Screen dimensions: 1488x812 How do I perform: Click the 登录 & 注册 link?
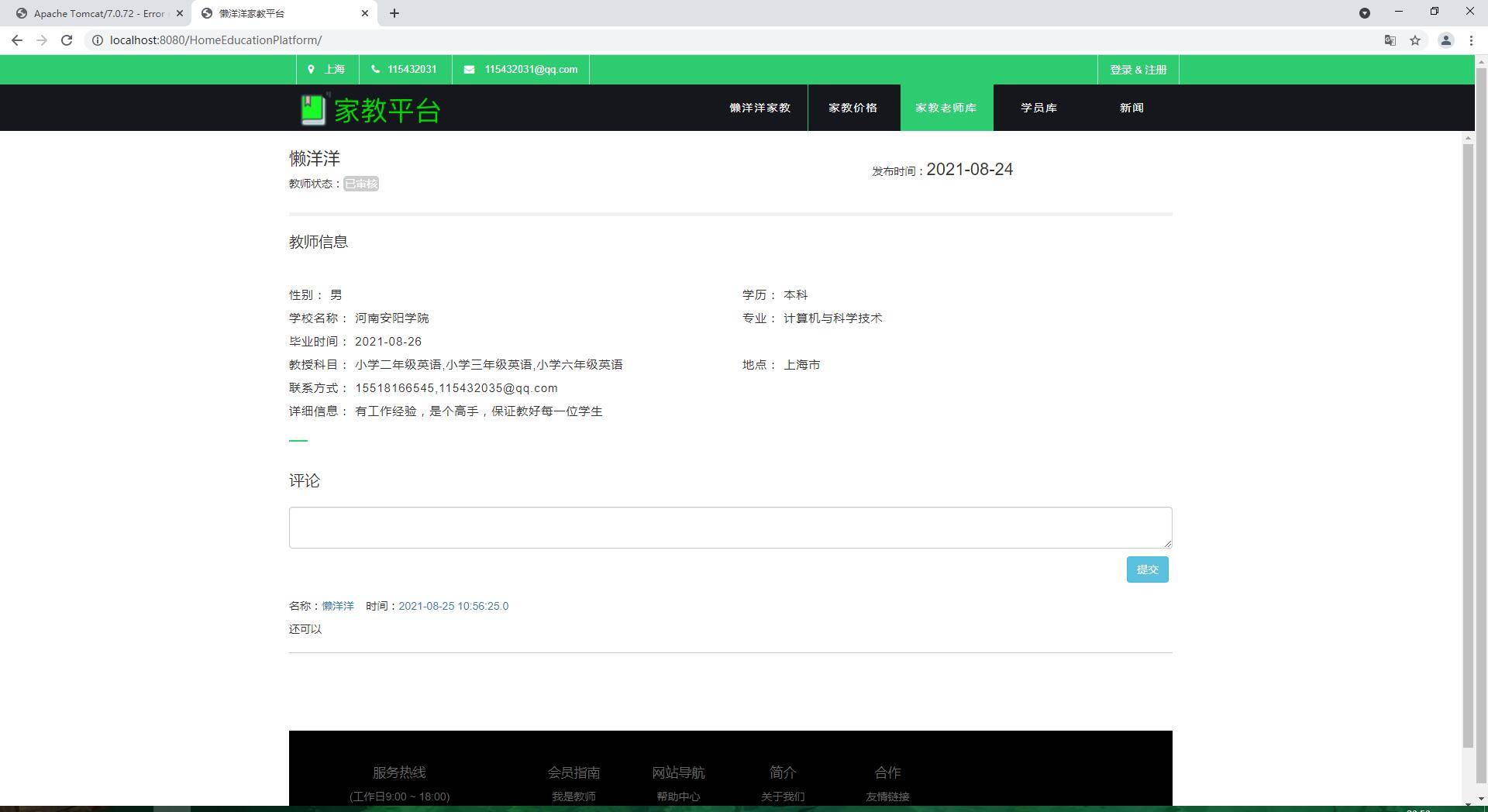click(x=1138, y=70)
